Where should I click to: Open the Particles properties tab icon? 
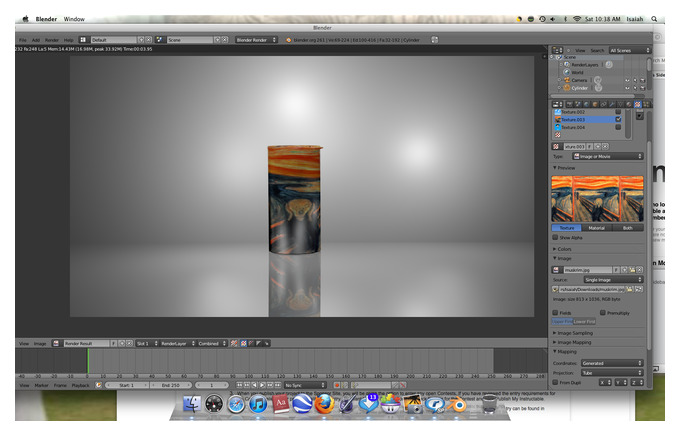point(646,104)
